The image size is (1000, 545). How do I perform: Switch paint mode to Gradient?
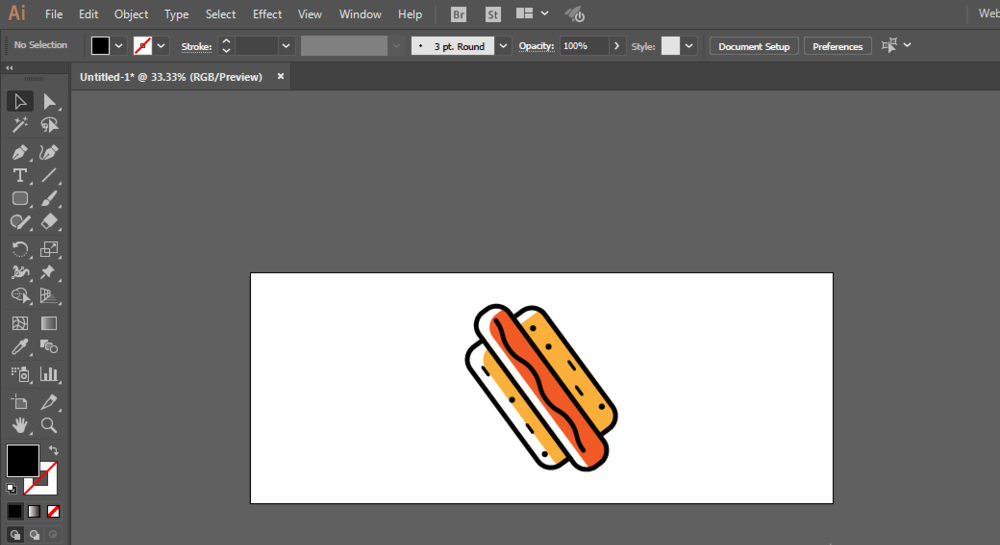34,511
